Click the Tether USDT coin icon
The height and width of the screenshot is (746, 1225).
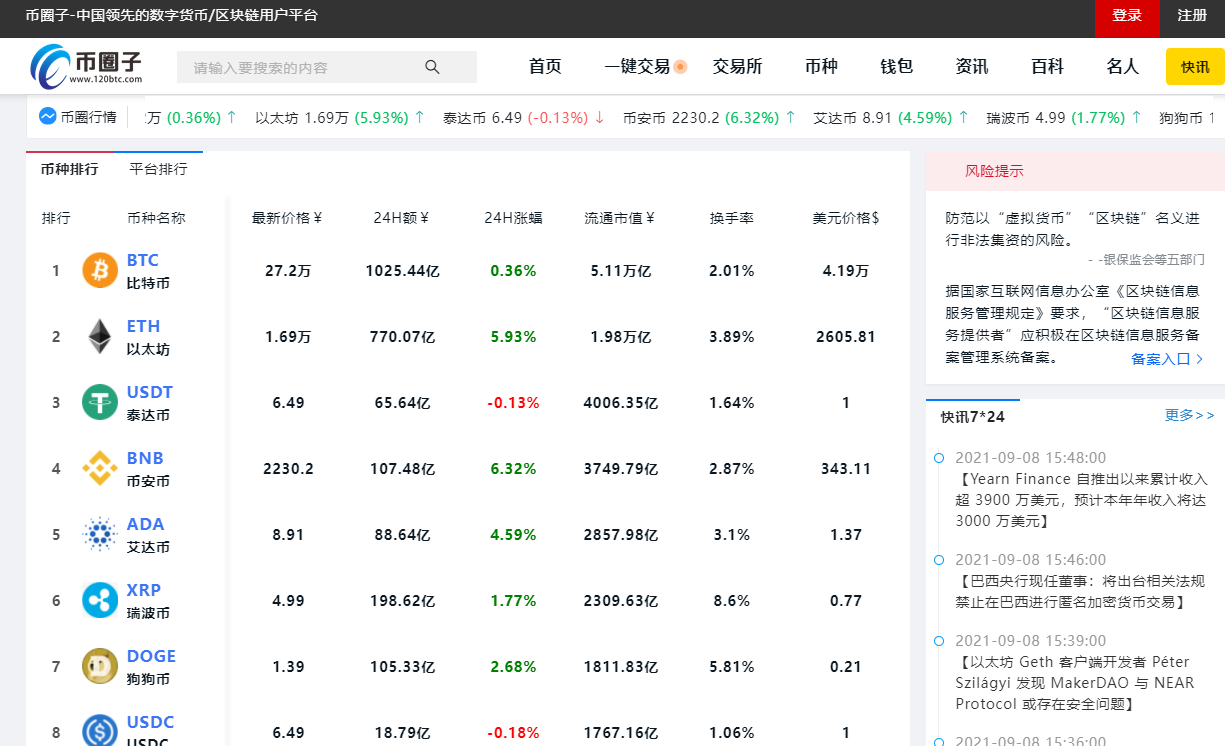tap(100, 402)
